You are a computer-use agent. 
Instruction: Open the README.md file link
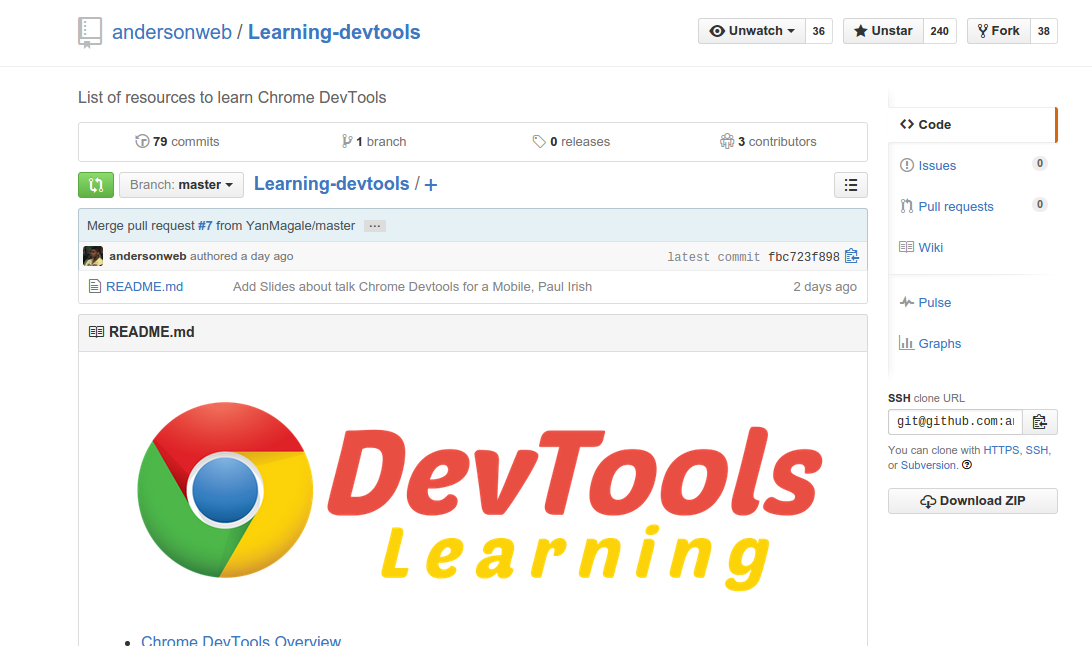pos(144,287)
